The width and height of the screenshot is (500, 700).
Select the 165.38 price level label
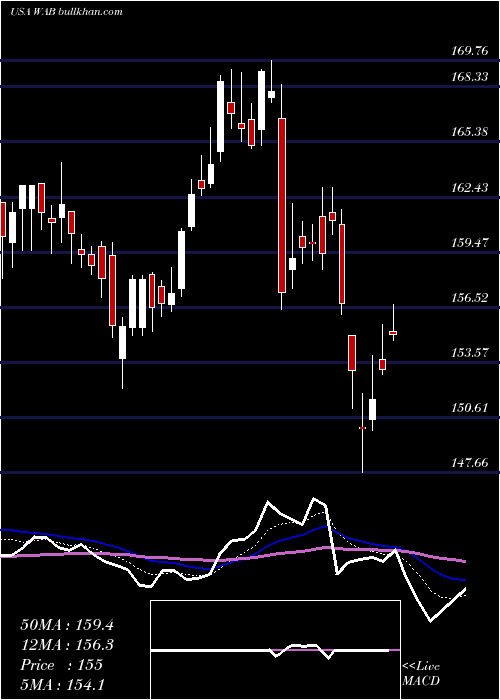point(469,132)
